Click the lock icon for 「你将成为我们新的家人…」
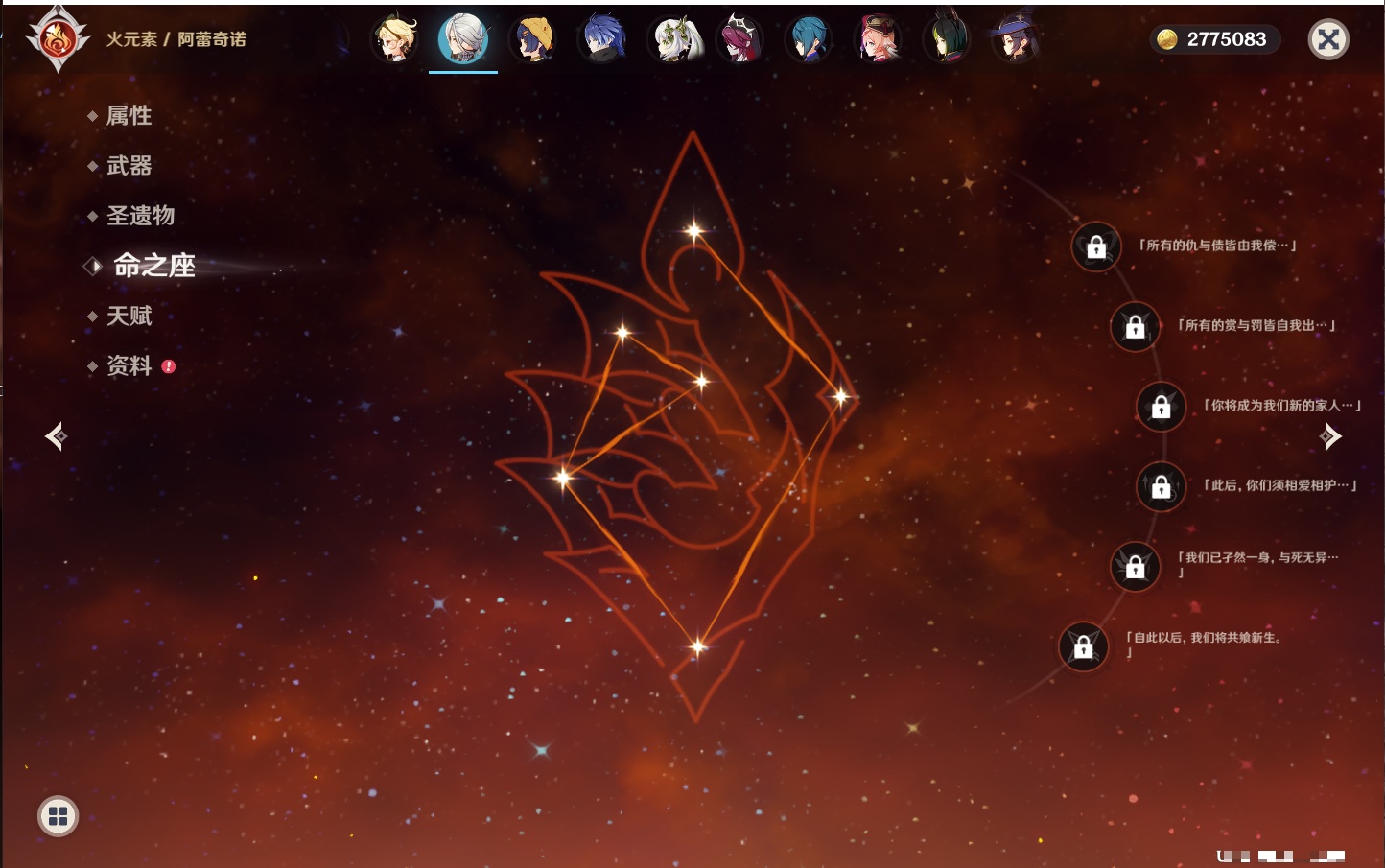This screenshot has height=868, width=1385. pos(1161,407)
